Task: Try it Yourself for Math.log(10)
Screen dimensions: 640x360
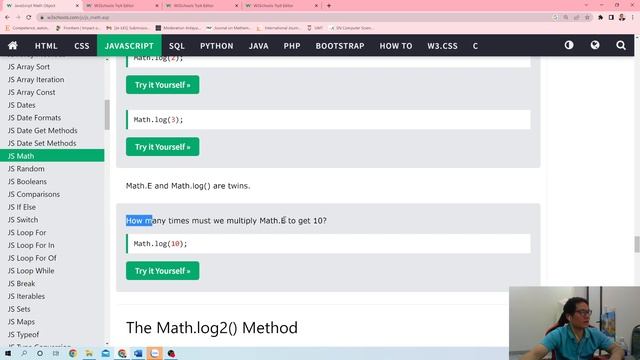Action: coord(162,271)
